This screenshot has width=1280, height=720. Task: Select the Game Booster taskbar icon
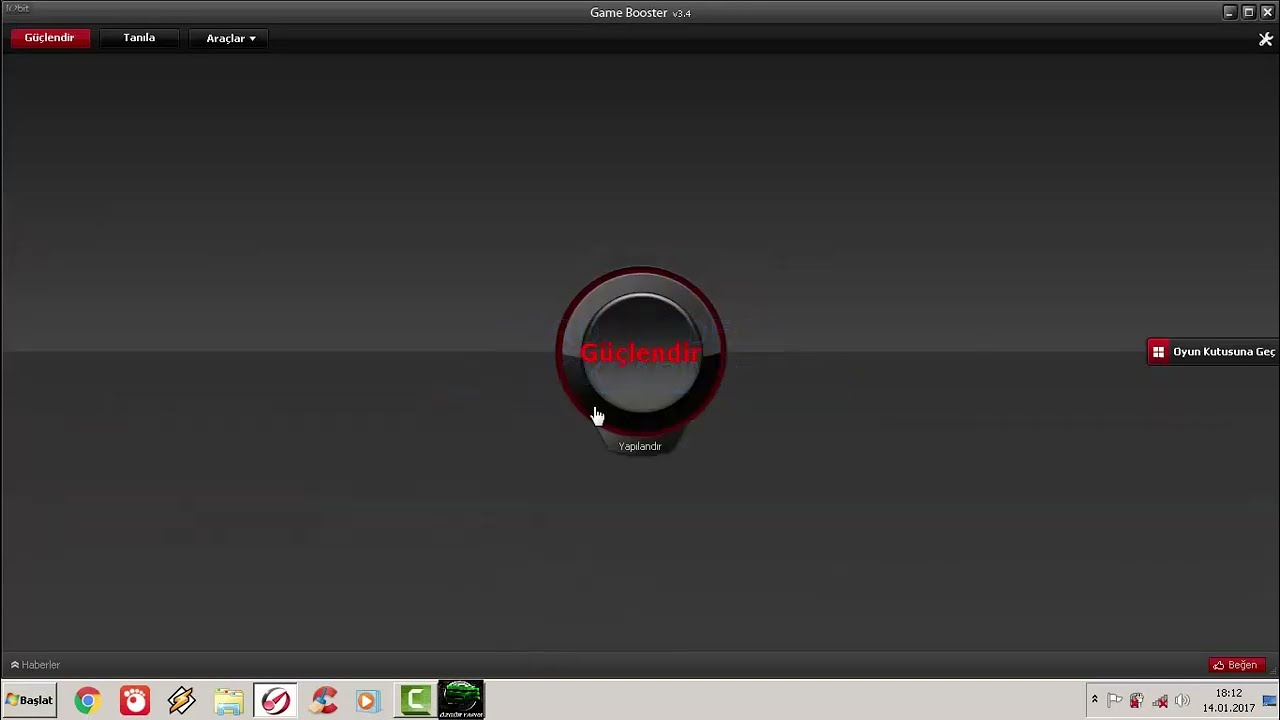(275, 700)
